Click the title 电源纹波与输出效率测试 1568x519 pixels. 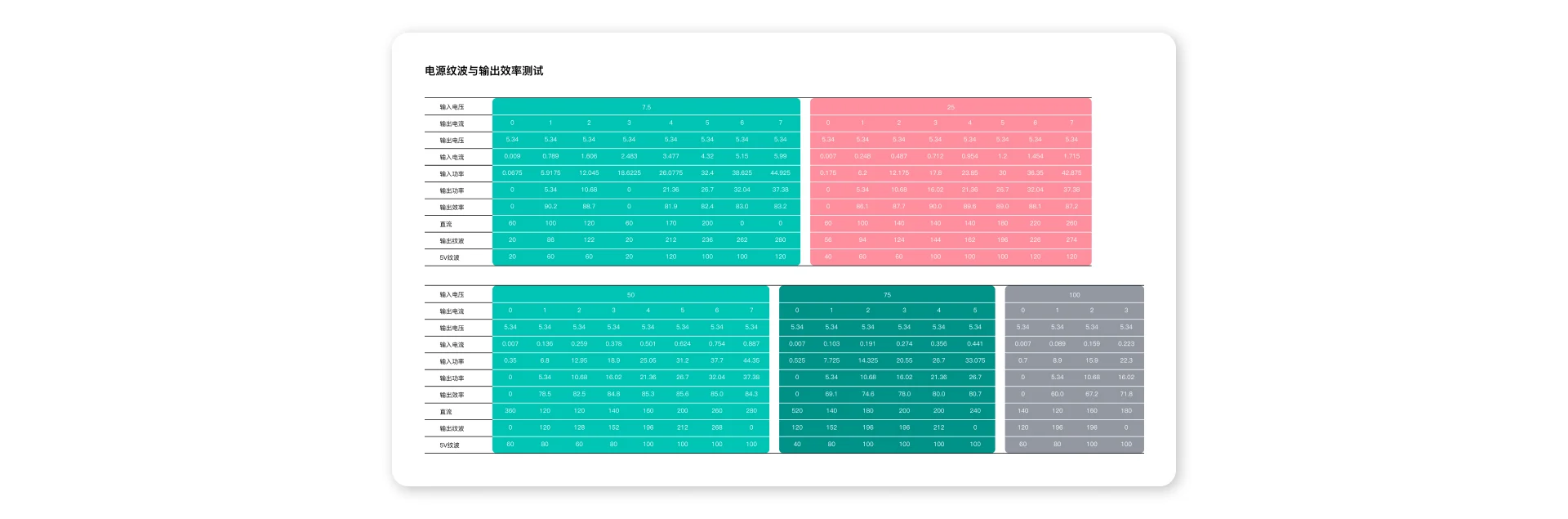coord(483,71)
